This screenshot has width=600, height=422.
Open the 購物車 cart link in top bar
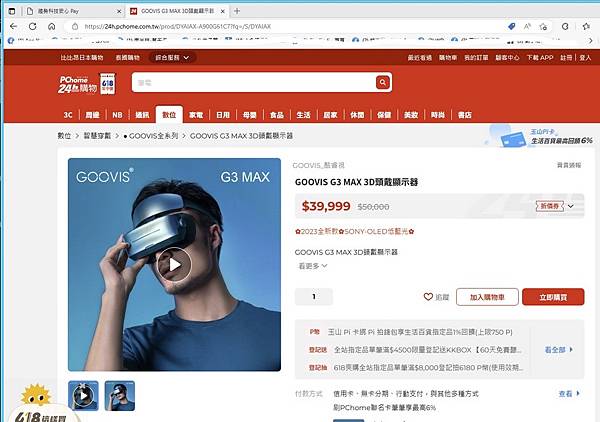tap(448, 58)
